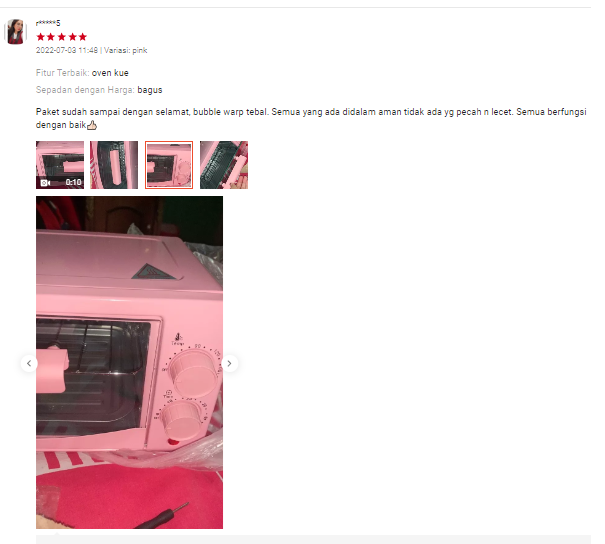
Task: Click the 0:10 video duration label
Action: 73,182
